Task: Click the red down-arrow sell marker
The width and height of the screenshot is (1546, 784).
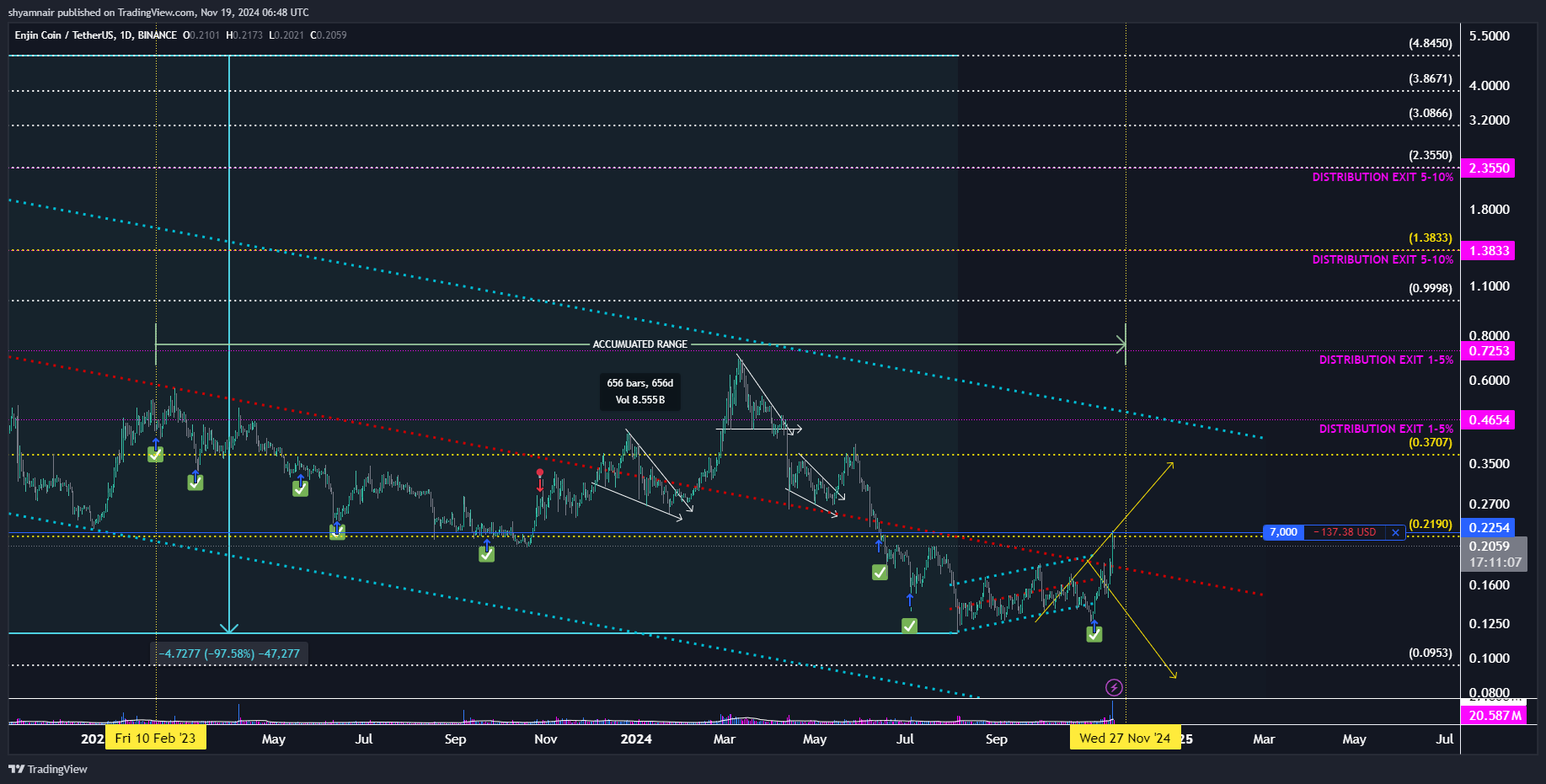Action: click(540, 480)
